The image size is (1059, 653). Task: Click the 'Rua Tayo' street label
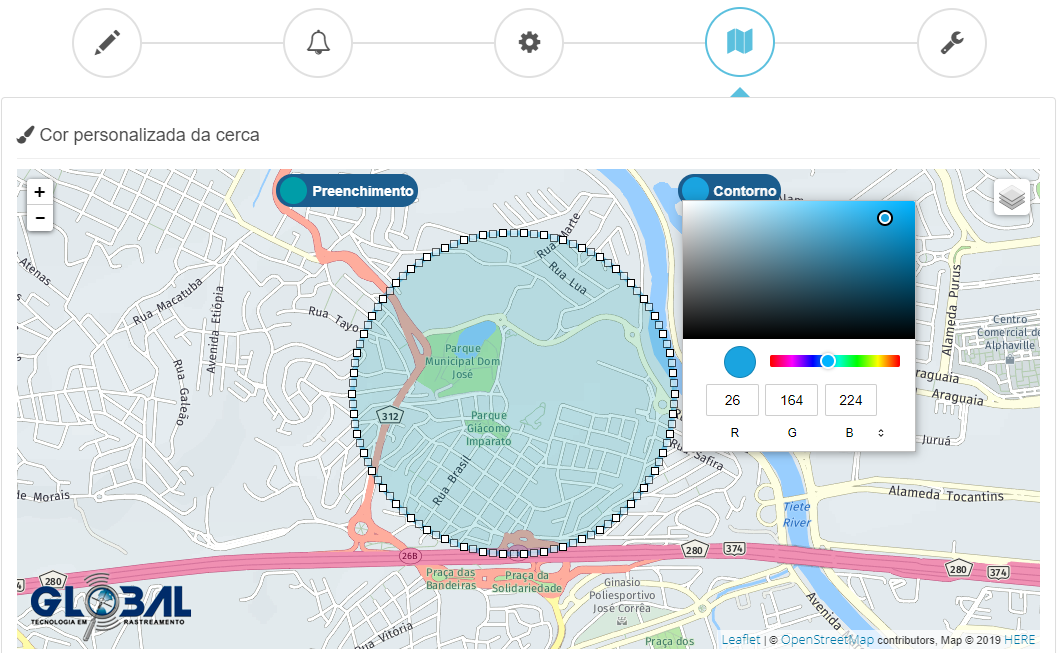[334, 318]
